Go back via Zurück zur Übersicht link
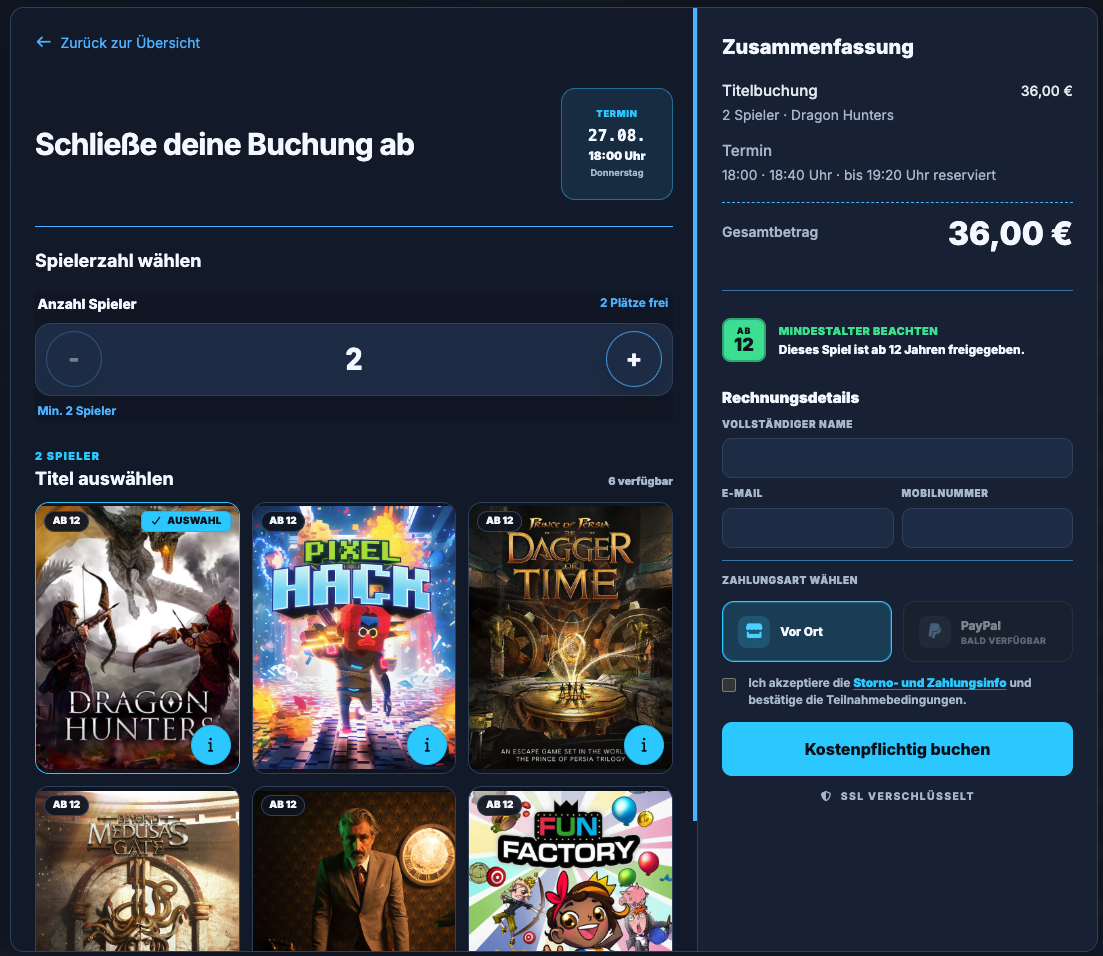 tap(117, 43)
